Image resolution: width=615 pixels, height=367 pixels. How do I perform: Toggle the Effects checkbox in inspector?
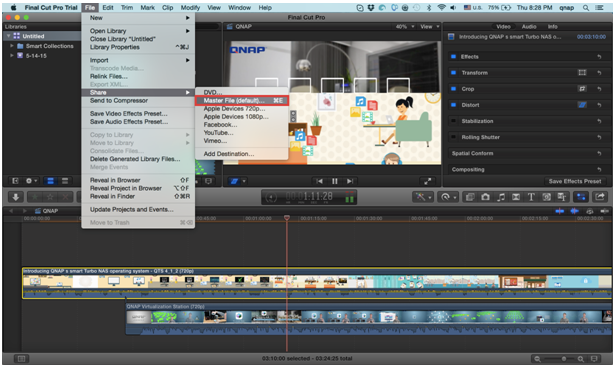453,56
